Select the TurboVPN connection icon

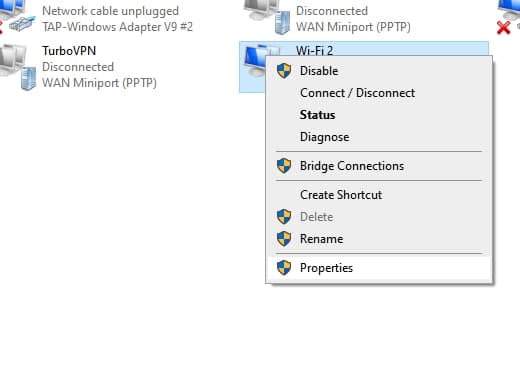(18, 67)
